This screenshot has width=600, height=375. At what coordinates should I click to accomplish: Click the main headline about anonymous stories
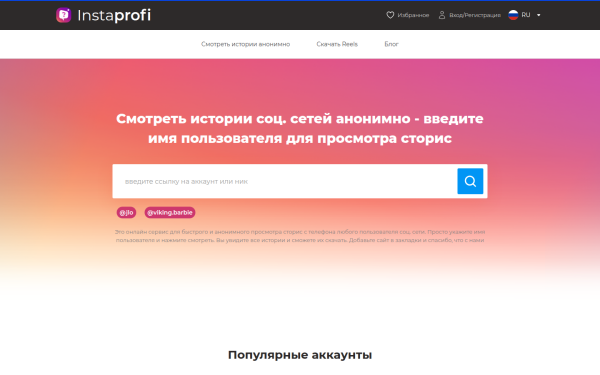tap(300, 128)
